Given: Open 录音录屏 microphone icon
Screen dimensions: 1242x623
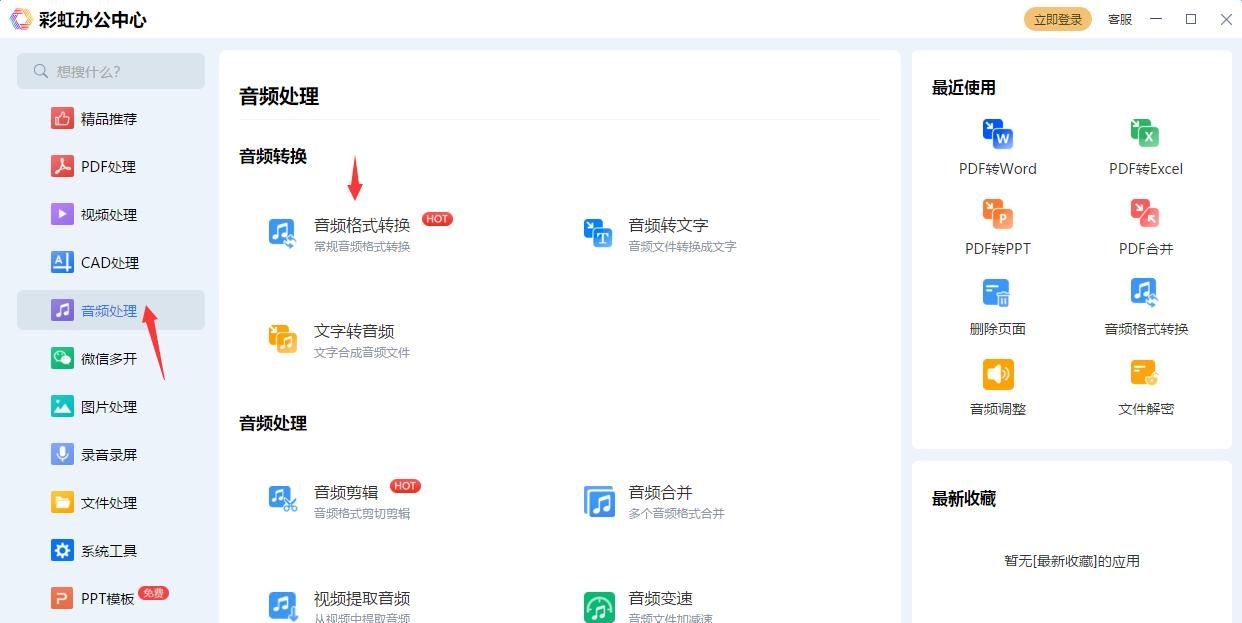Looking at the screenshot, I should click(63, 455).
